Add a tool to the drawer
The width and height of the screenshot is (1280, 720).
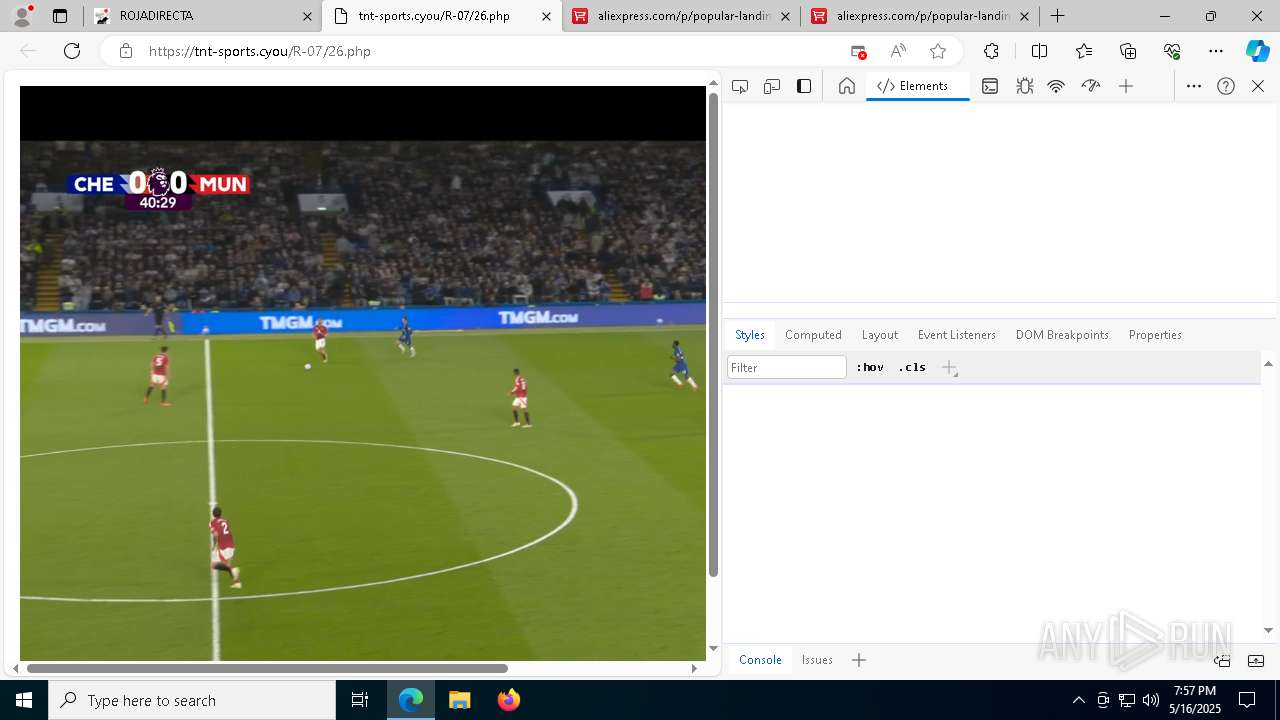[x=859, y=660]
